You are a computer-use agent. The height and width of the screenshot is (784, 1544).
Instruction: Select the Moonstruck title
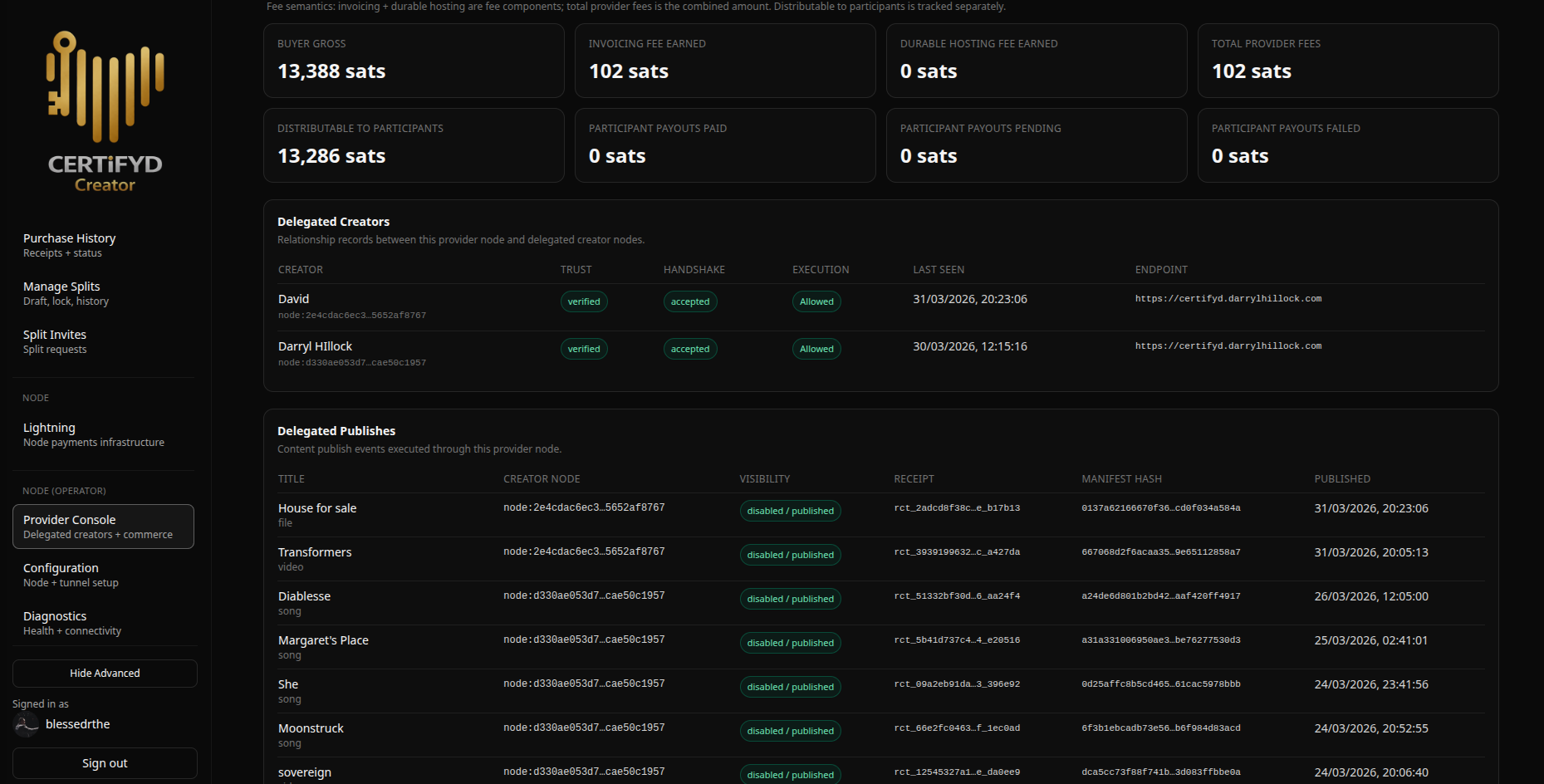(311, 728)
